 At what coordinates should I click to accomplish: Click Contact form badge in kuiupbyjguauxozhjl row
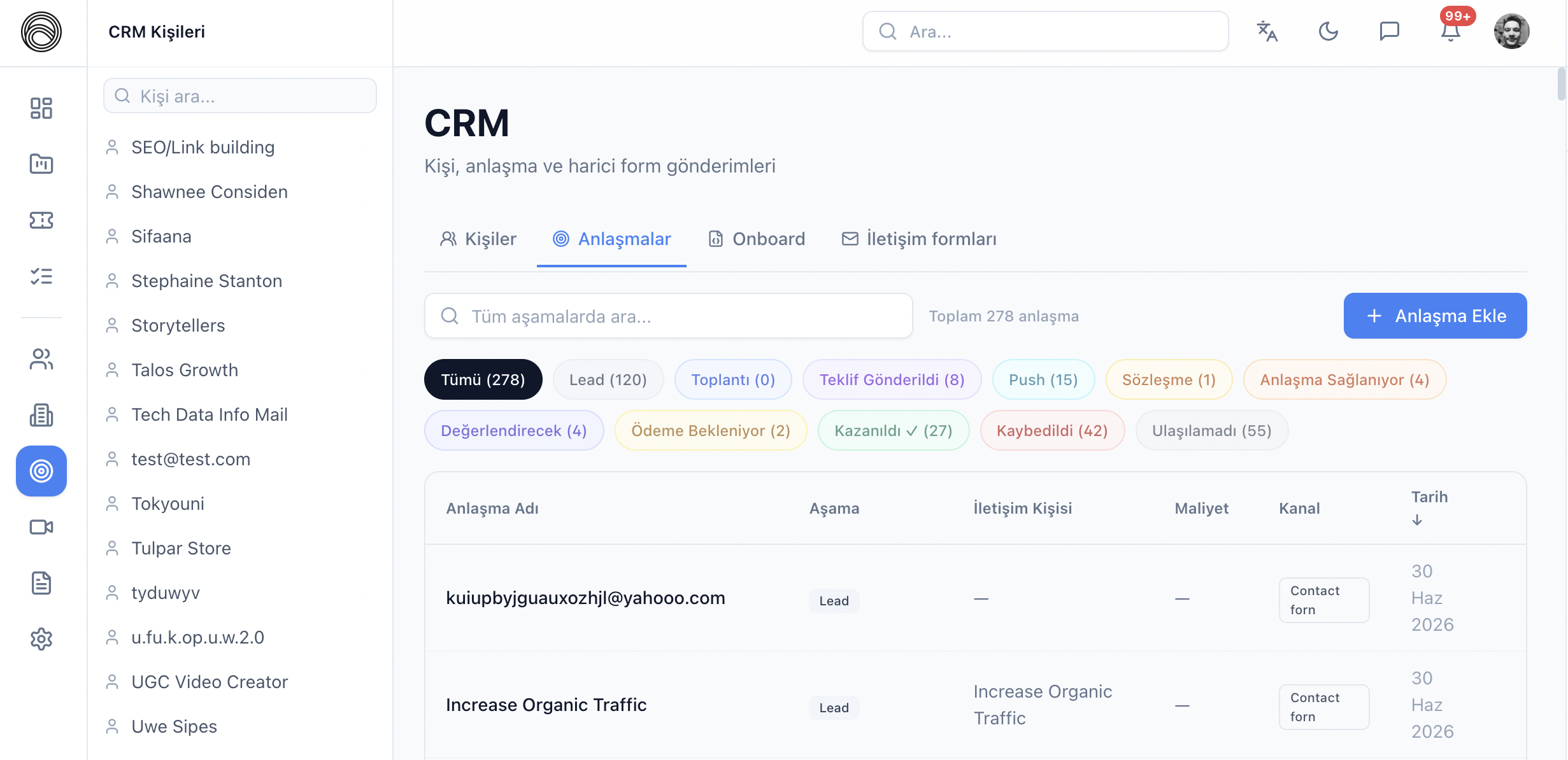(x=1324, y=600)
